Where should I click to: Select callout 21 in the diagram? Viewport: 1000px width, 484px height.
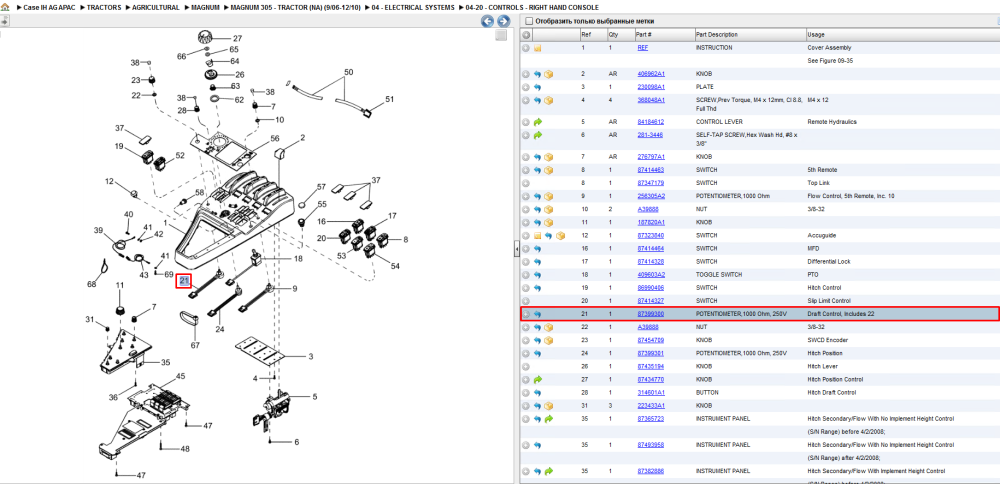point(184,281)
